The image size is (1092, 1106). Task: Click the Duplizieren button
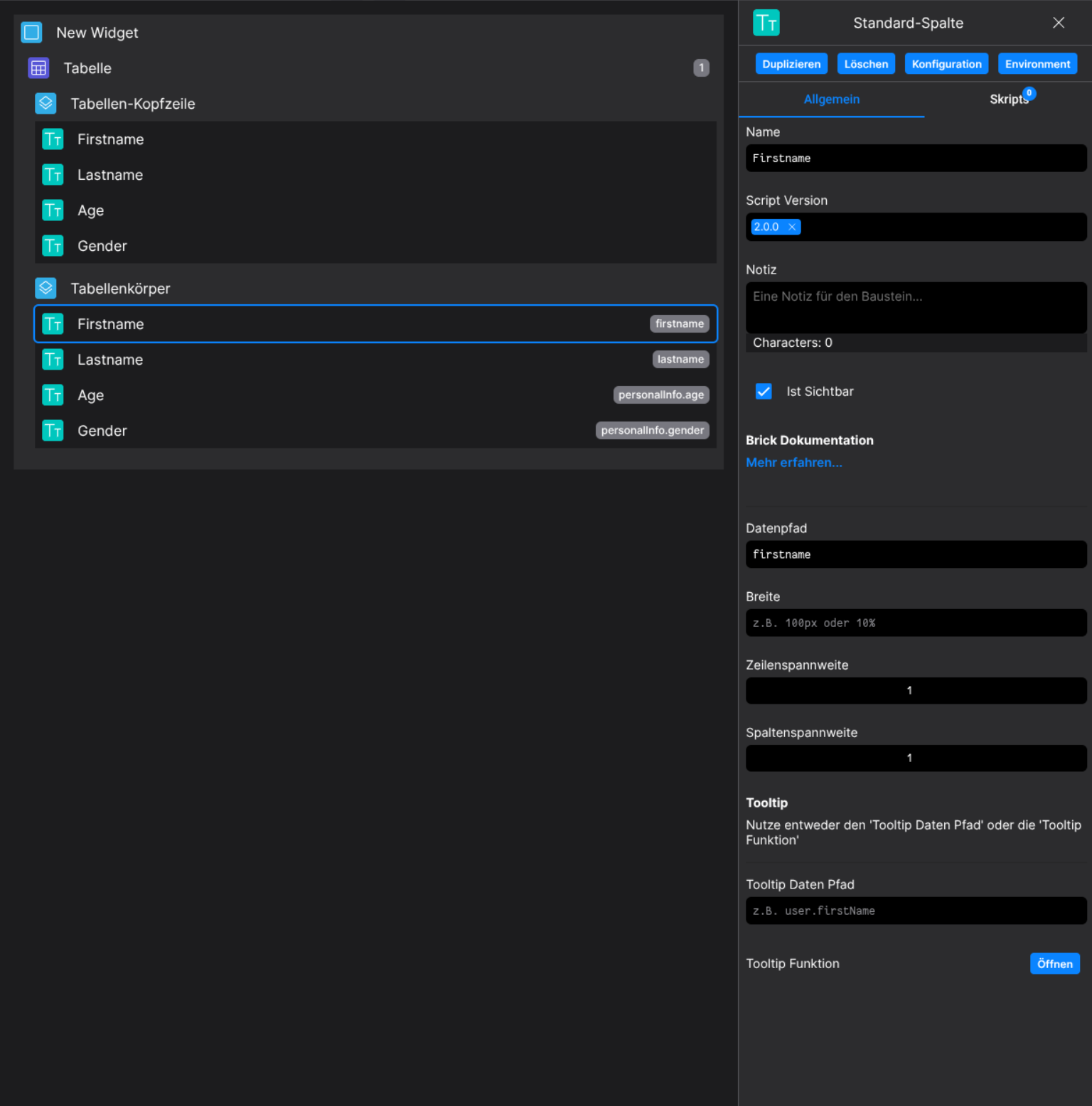point(791,63)
